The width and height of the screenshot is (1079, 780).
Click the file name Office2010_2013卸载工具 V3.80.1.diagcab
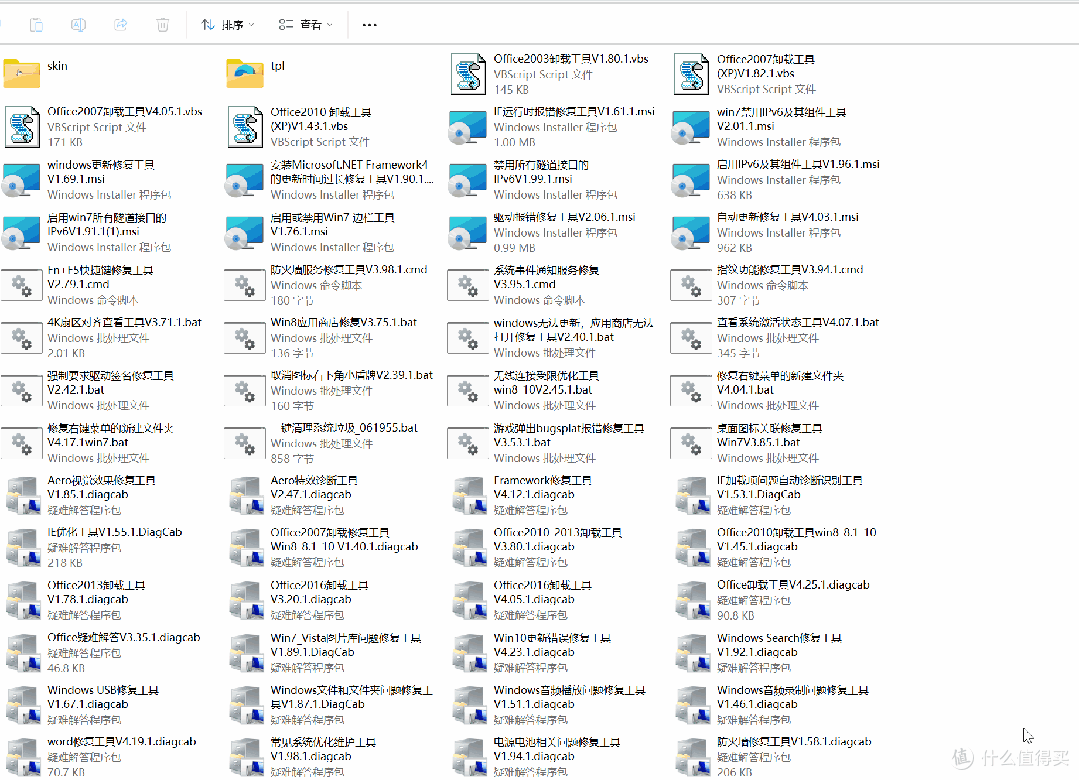tap(557, 540)
